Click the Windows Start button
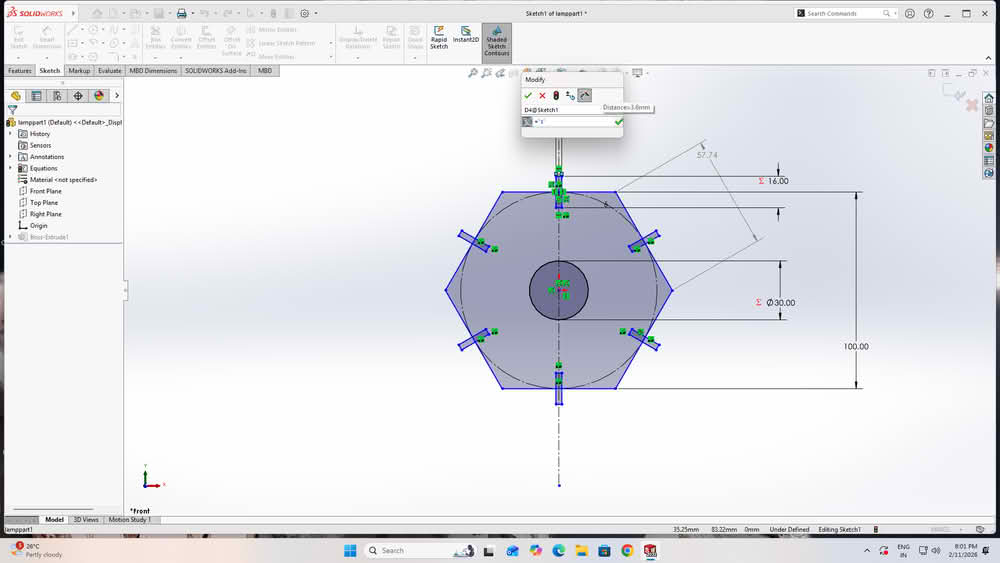This screenshot has width=1000, height=563. click(x=350, y=551)
